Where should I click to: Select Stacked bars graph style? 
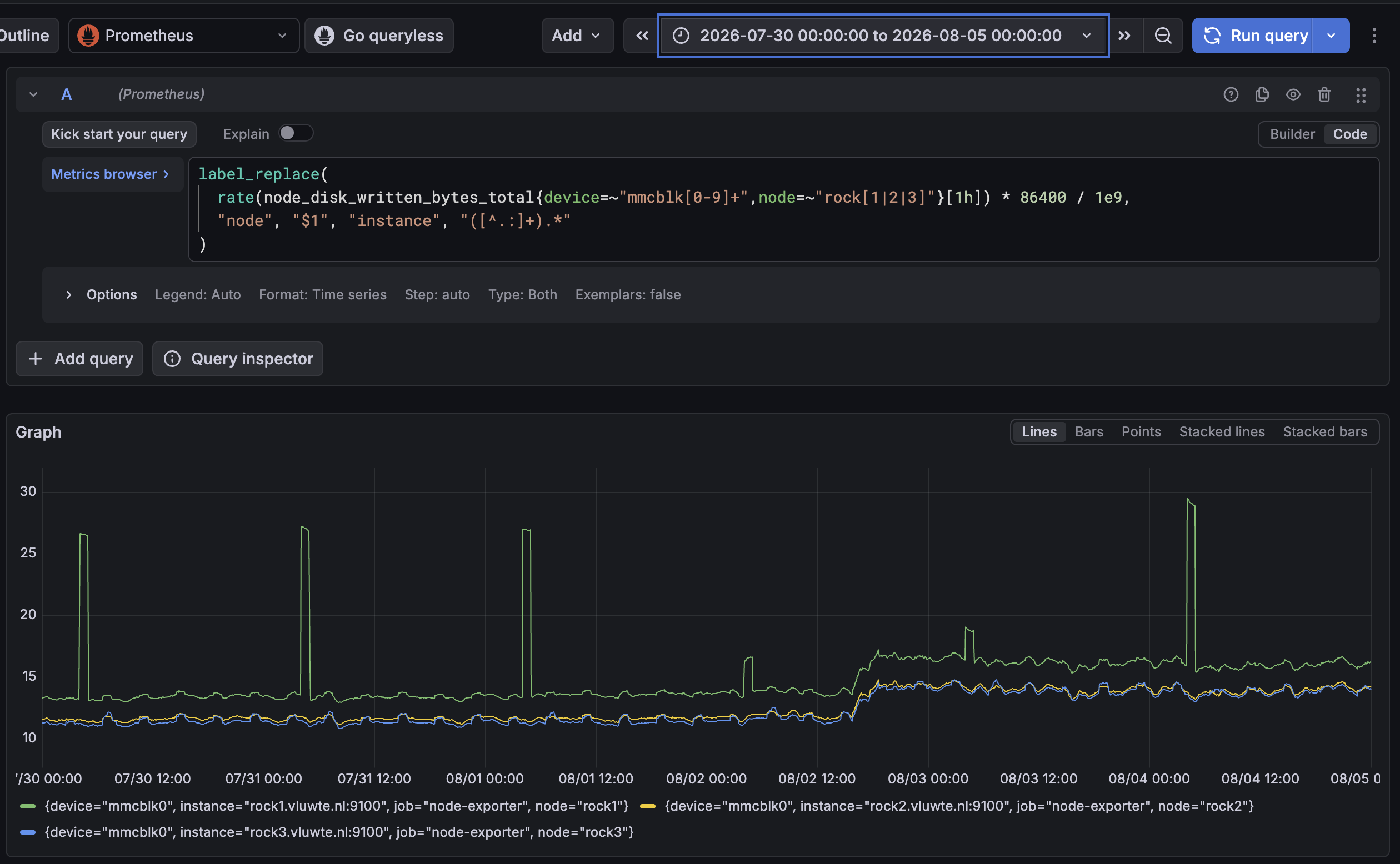point(1324,432)
